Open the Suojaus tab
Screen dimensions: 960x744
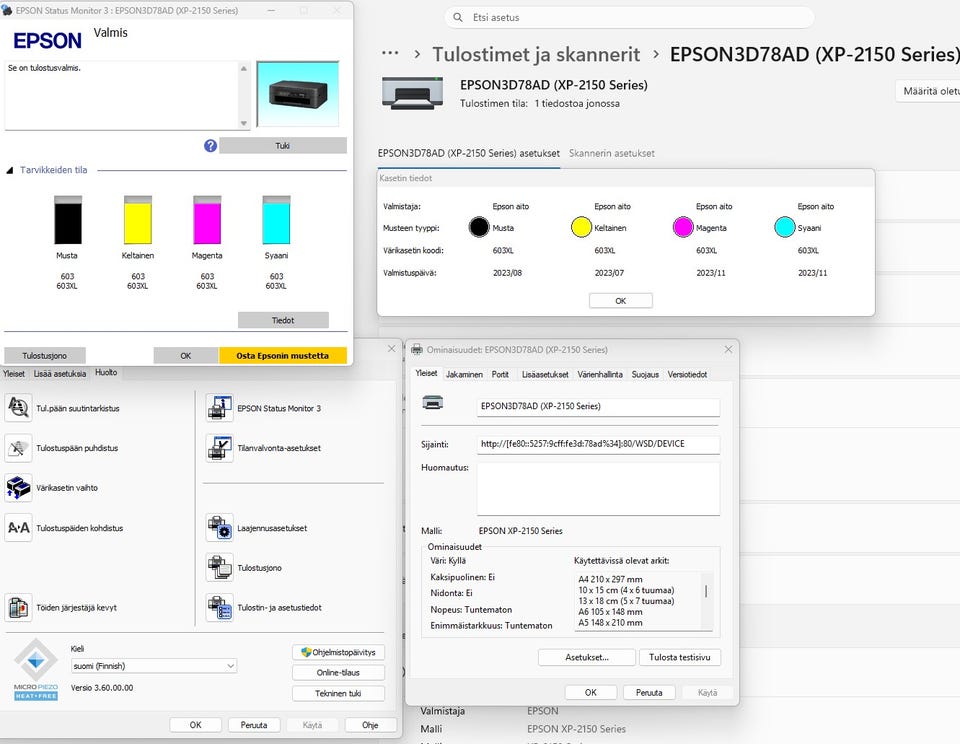click(x=645, y=374)
